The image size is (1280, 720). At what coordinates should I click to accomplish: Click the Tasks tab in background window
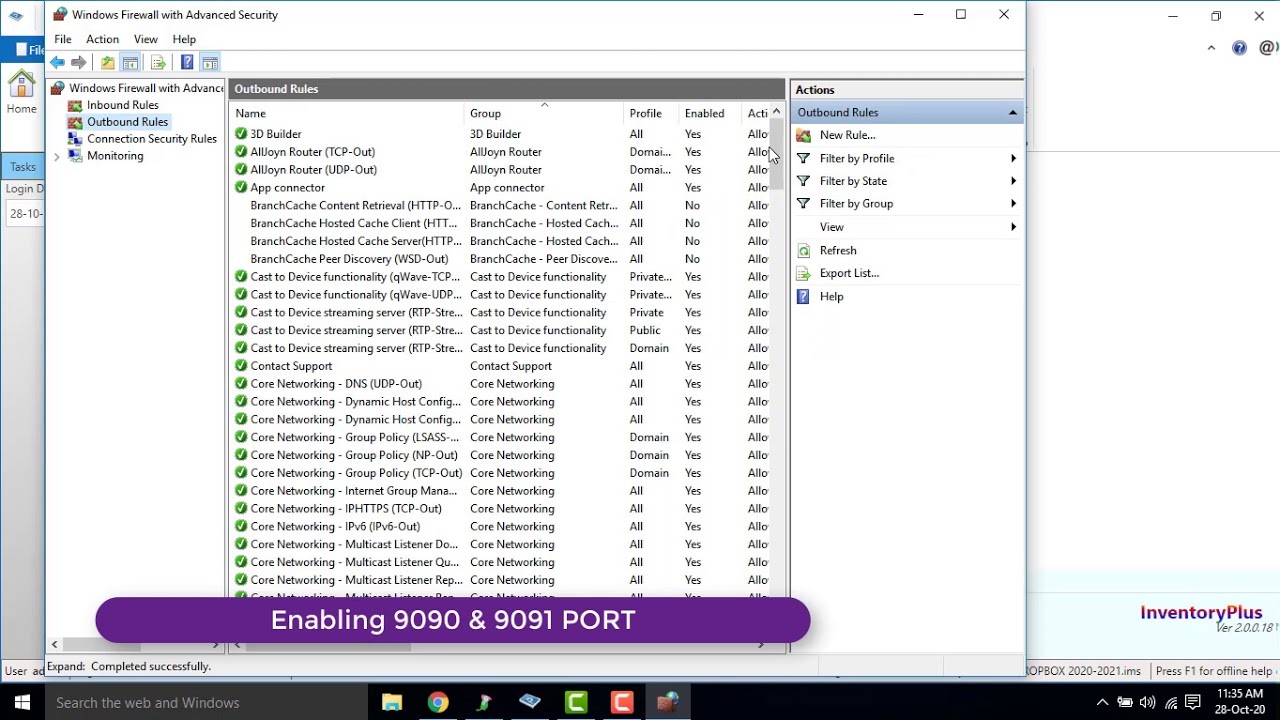(22, 167)
